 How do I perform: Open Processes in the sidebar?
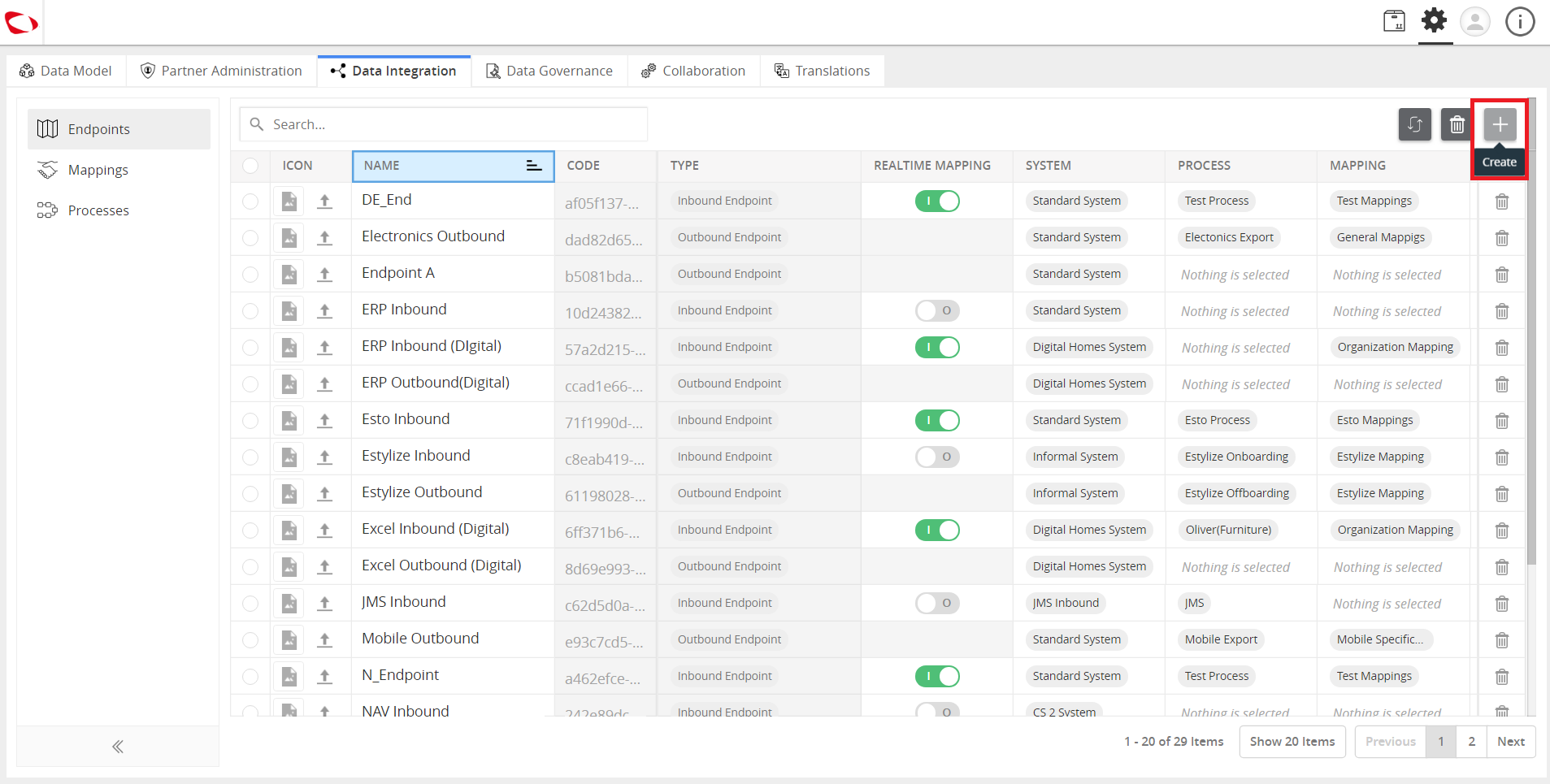[x=119, y=210]
